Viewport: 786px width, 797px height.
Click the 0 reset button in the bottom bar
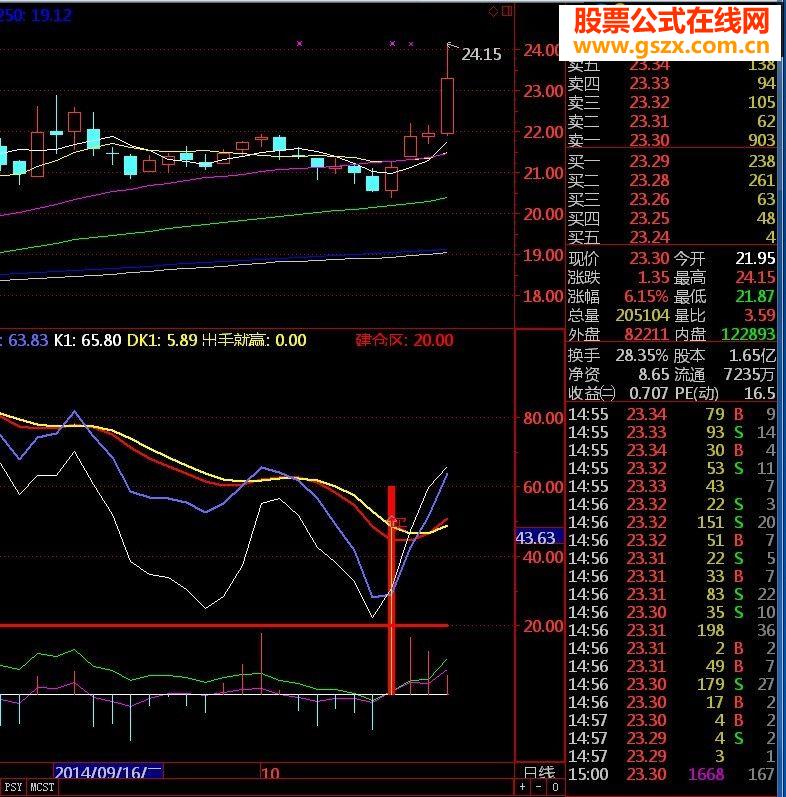click(555, 787)
